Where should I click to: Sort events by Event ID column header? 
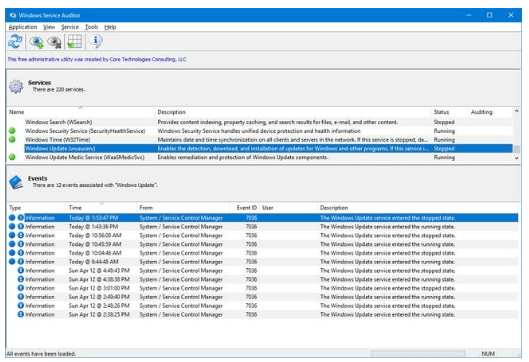245,208
